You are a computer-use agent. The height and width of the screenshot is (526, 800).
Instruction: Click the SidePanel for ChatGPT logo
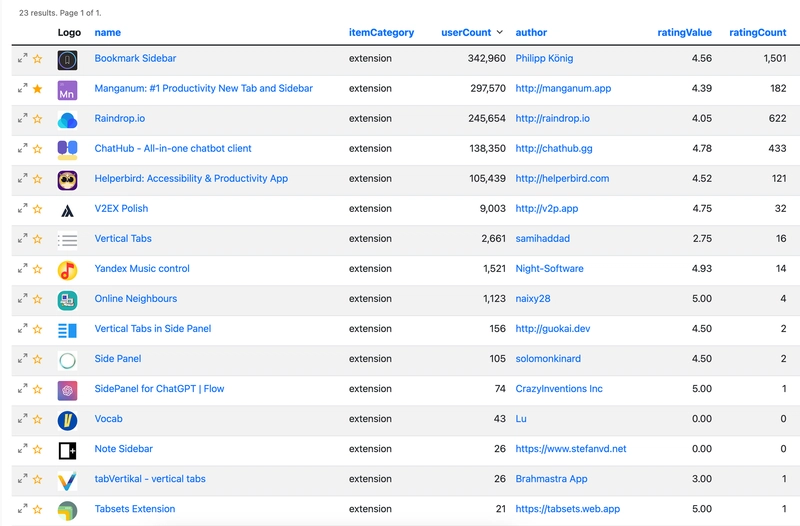[67, 391]
